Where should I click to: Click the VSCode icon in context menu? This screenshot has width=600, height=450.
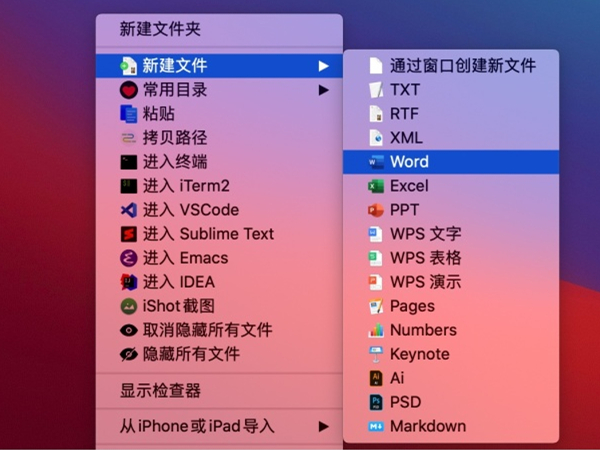tap(128, 210)
